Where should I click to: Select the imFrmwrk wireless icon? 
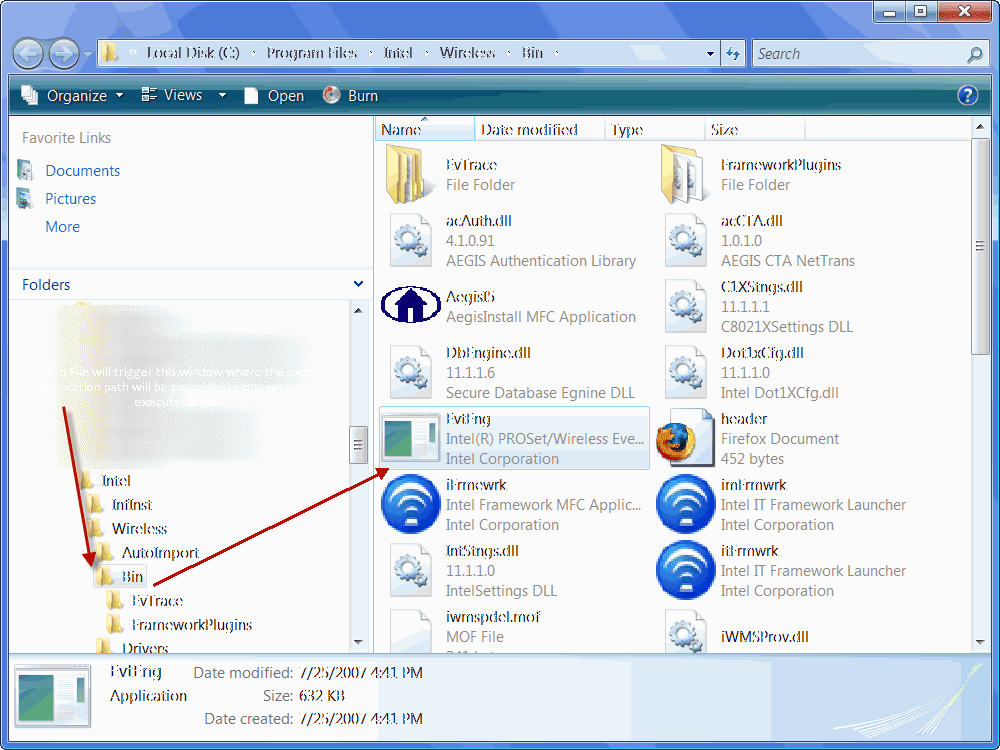click(x=686, y=504)
